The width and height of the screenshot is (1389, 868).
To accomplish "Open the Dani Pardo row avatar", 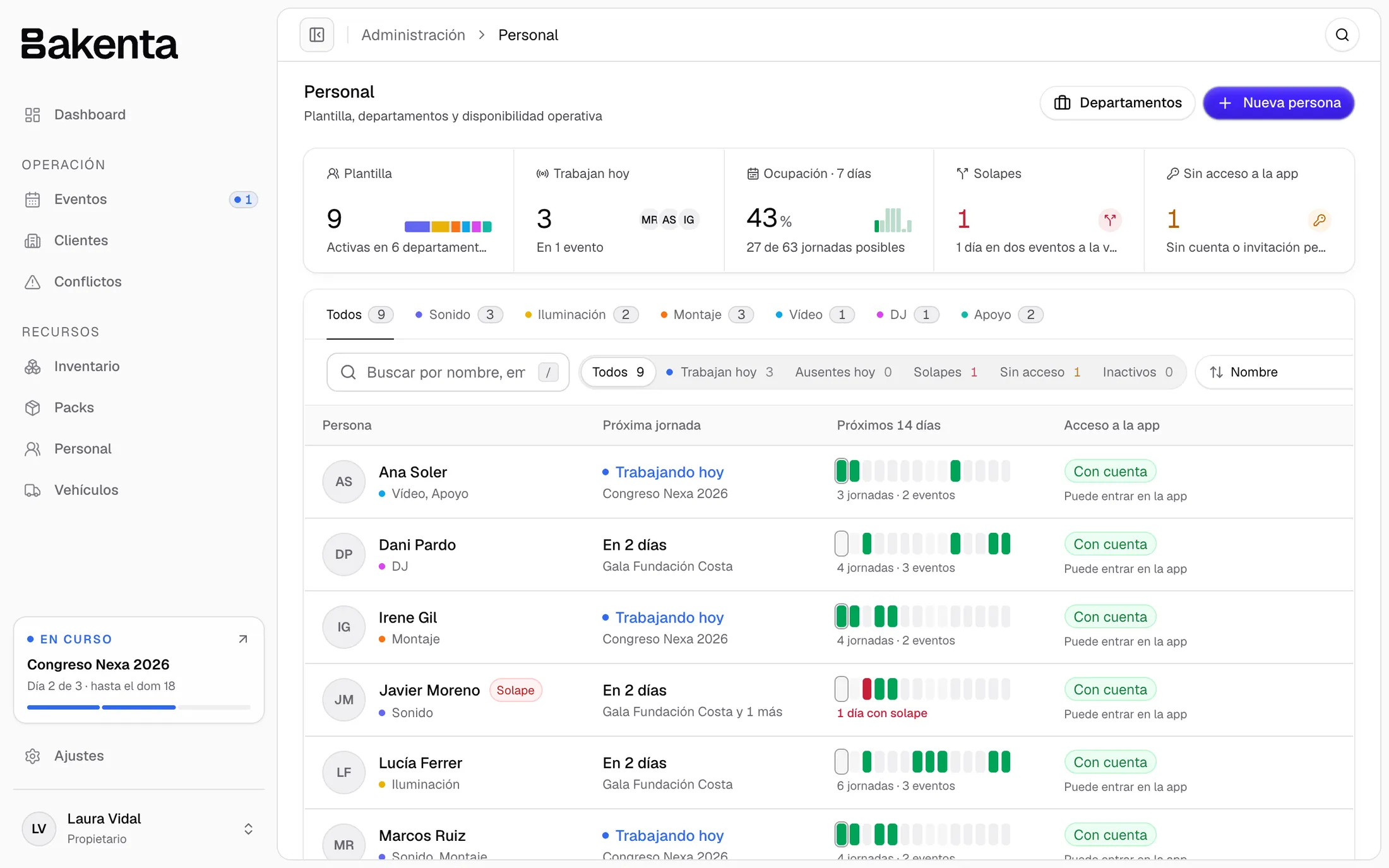I will [343, 554].
